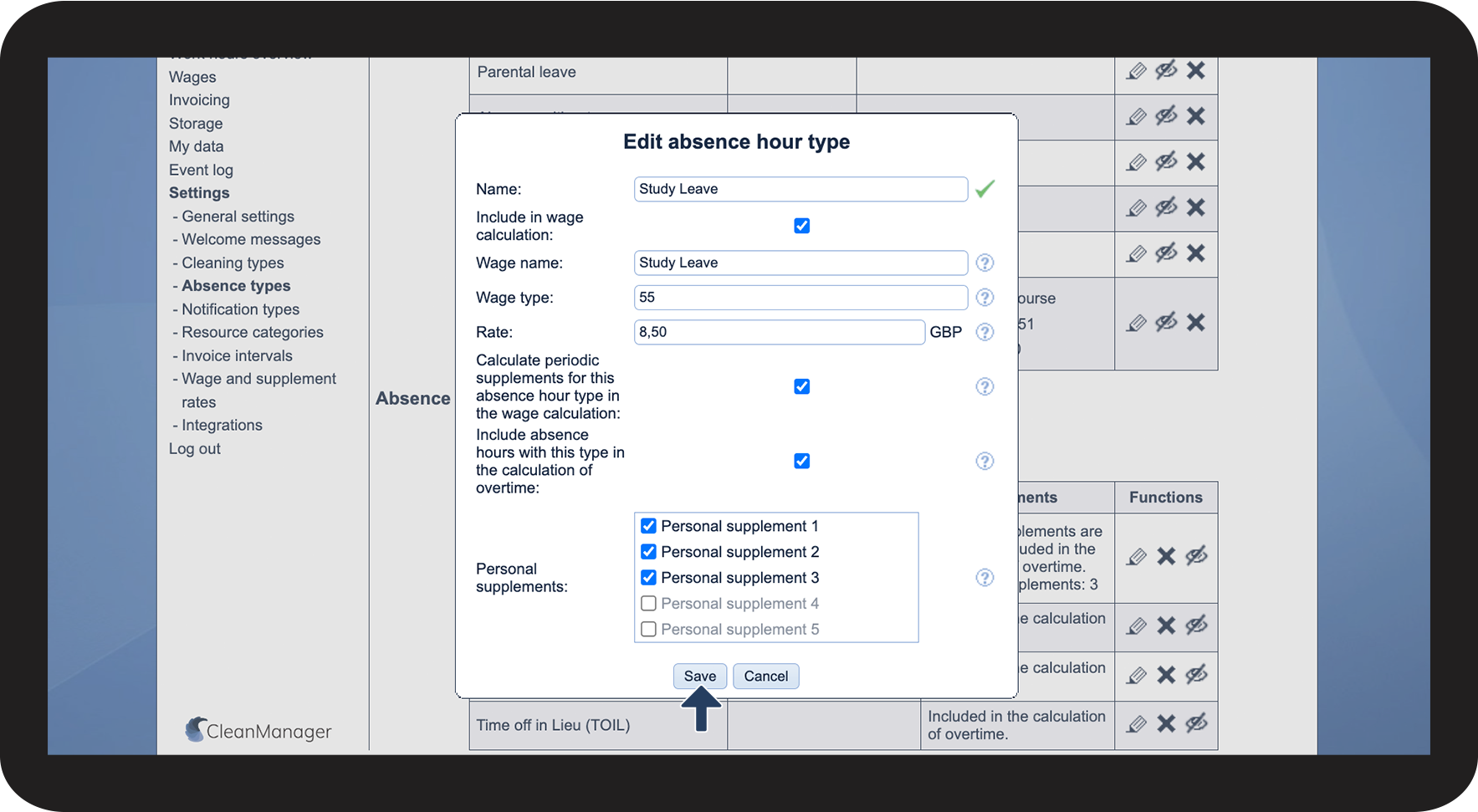Delete Parental leave with X icon
1478x812 pixels.
click(x=1196, y=70)
